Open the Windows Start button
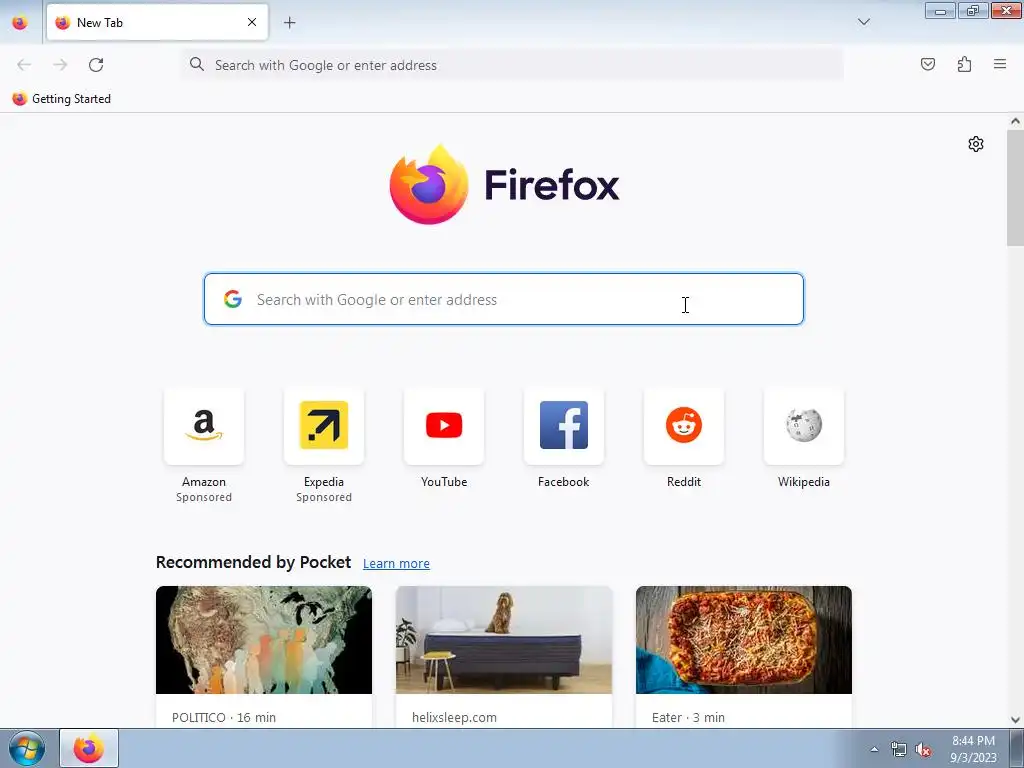The image size is (1024, 768). point(27,748)
